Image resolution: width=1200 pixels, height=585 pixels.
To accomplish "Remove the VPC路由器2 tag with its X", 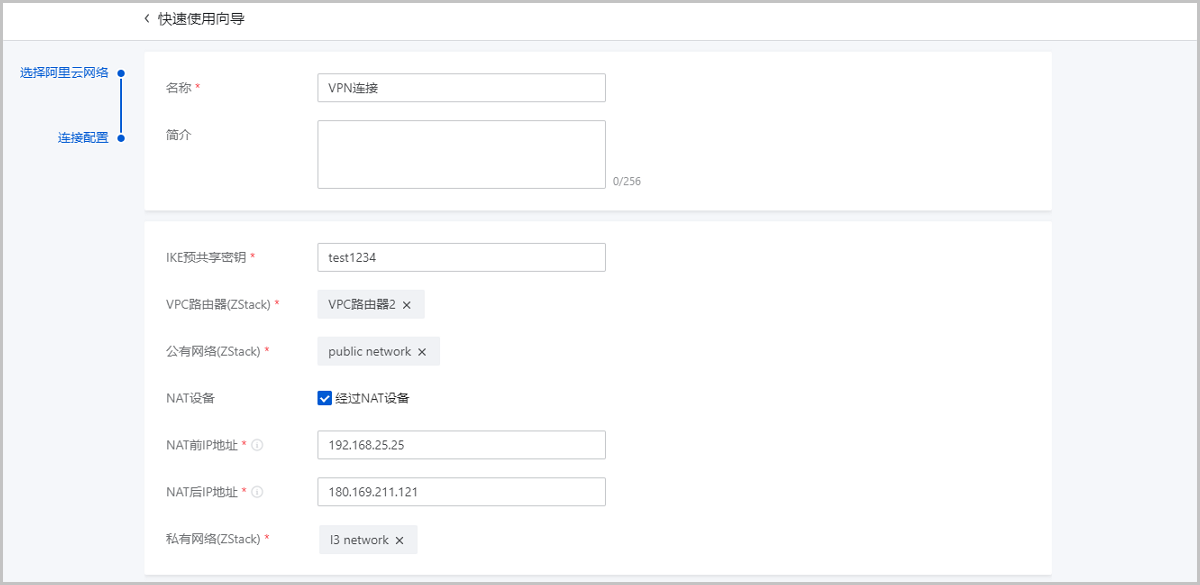I will coord(407,305).
